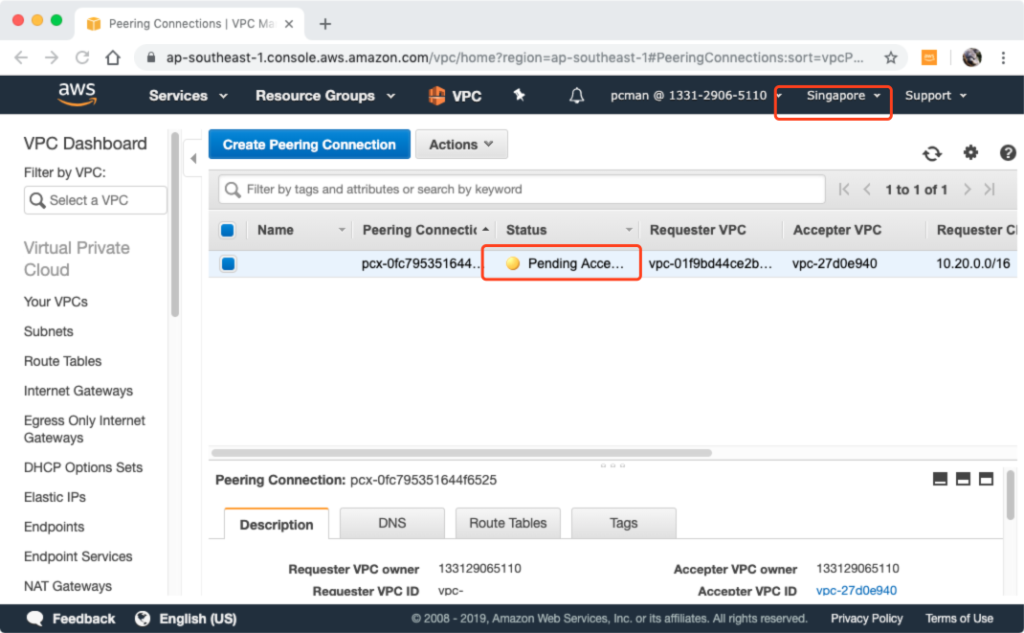Image resolution: width=1024 pixels, height=633 pixels.
Task: Maximize the details pane layout icon
Action: coord(985,479)
